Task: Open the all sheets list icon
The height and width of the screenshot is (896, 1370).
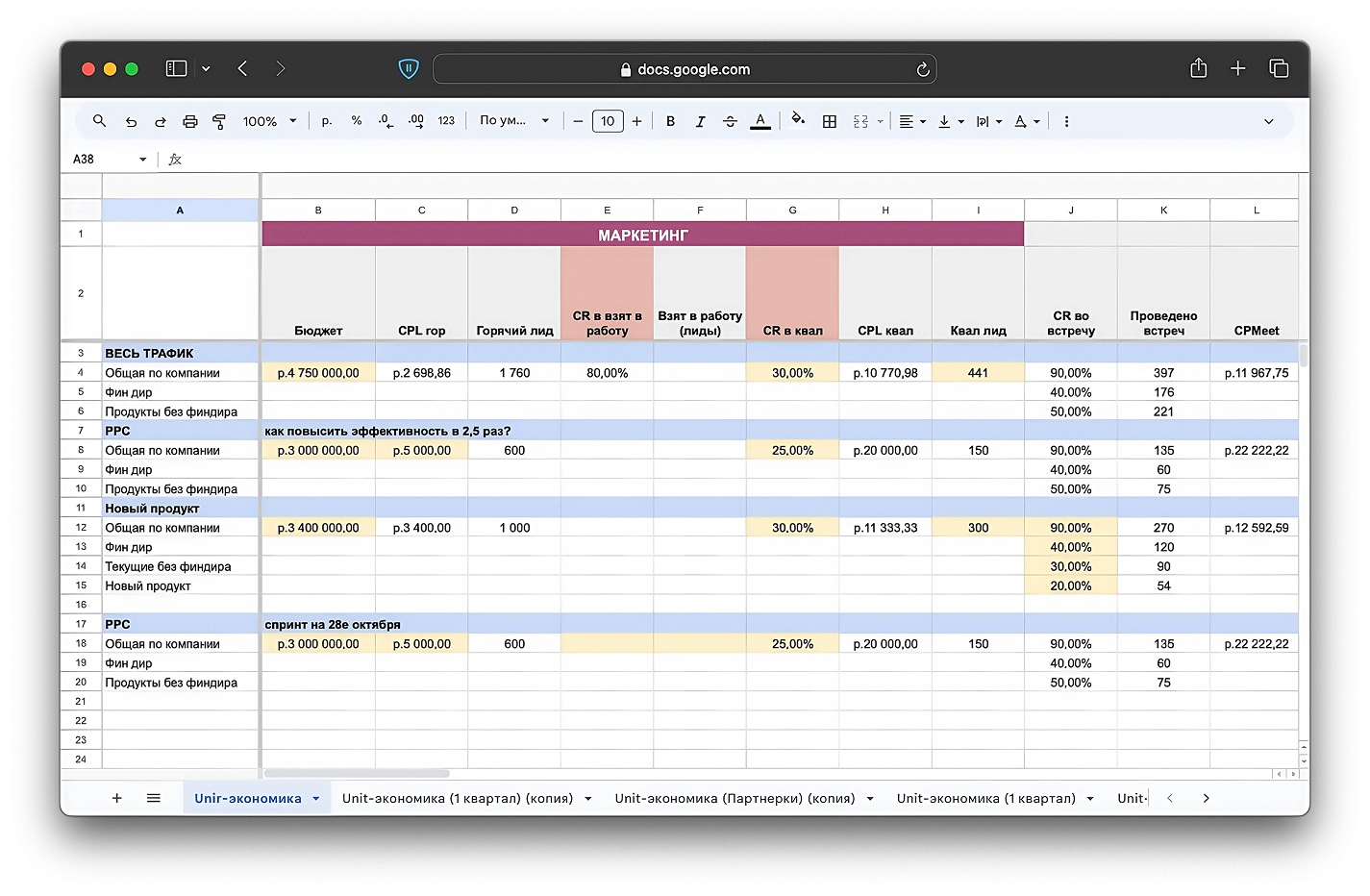Action: click(x=154, y=798)
